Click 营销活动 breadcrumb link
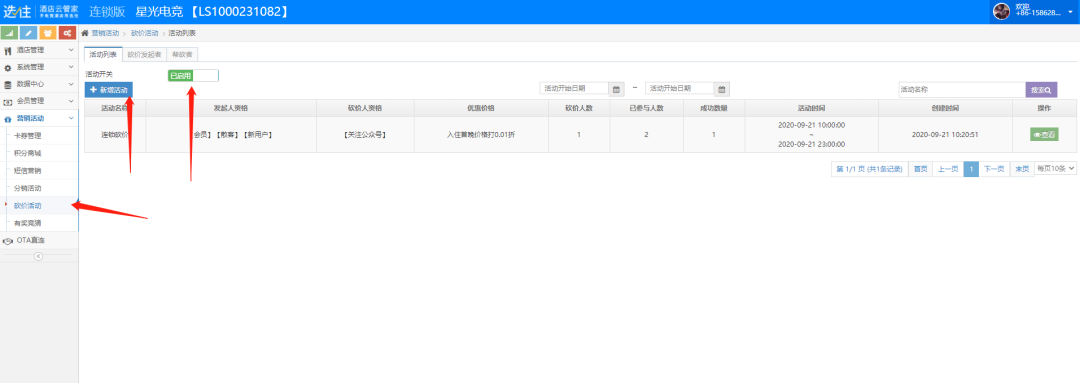The width and height of the screenshot is (1080, 383). click(105, 33)
